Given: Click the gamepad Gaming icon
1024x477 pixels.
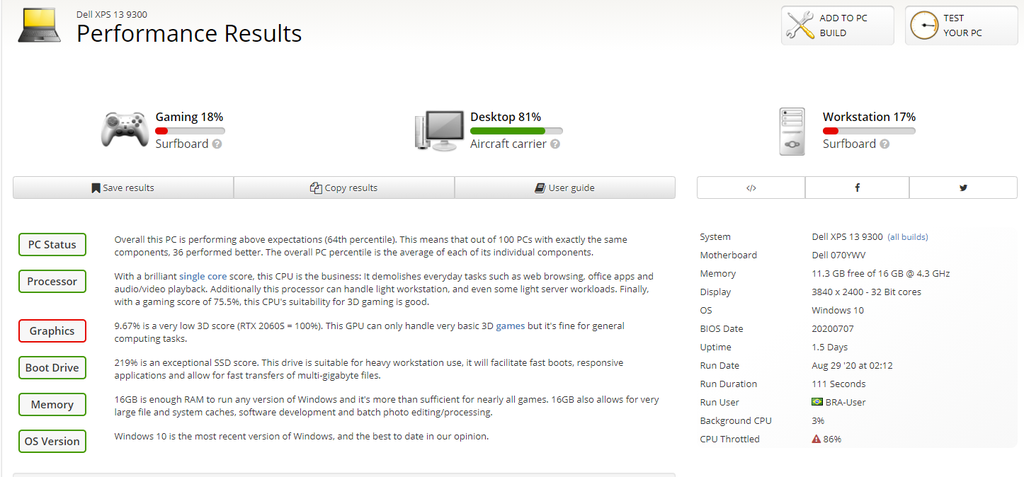Looking at the screenshot, I should [x=124, y=129].
